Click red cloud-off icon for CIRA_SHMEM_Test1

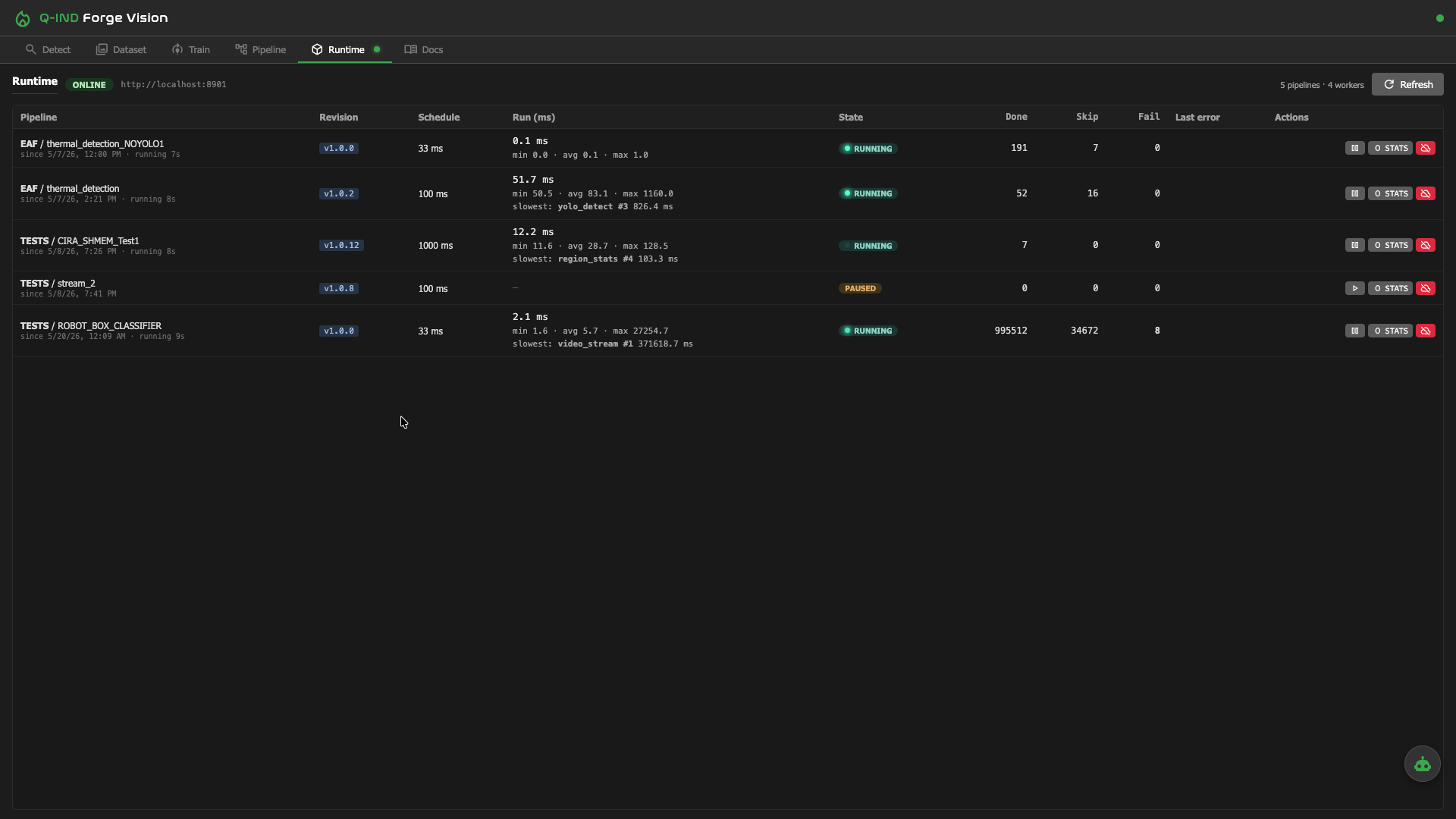1426,245
